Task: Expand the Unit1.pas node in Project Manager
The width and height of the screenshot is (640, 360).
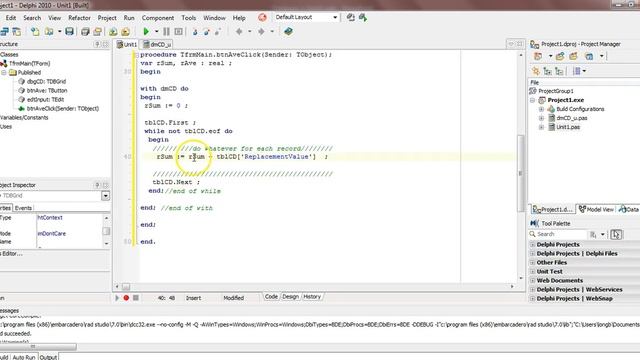Action: (542, 127)
